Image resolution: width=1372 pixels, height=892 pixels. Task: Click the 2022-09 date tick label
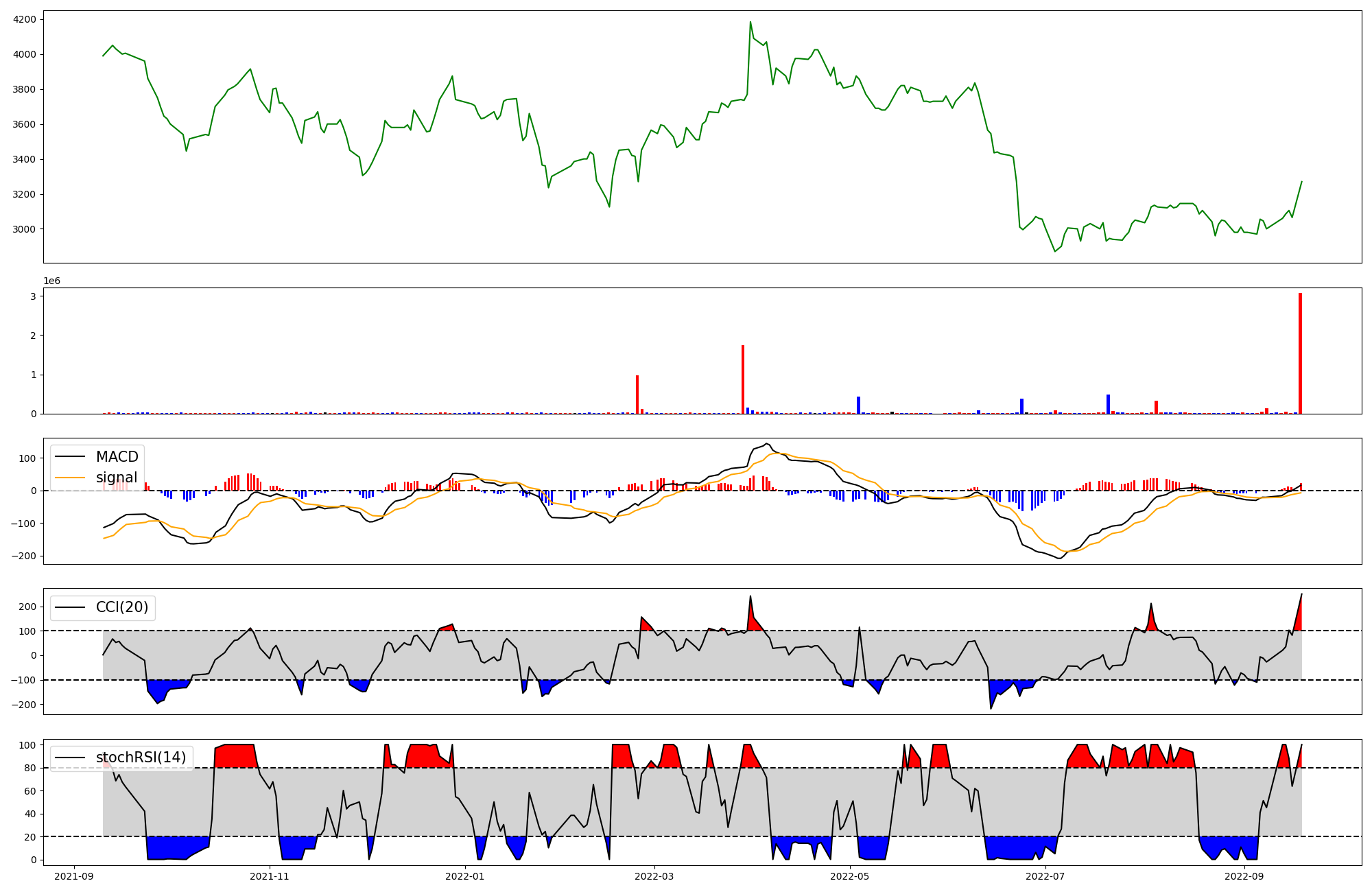pos(1244,876)
